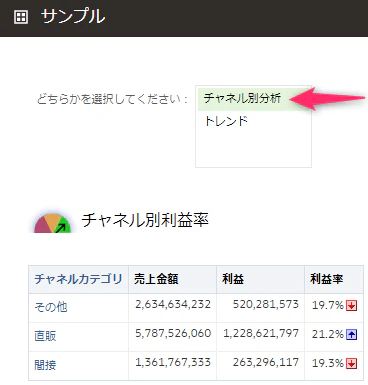
Task: Click sales value 5,787,526,060
Action: tap(173, 333)
